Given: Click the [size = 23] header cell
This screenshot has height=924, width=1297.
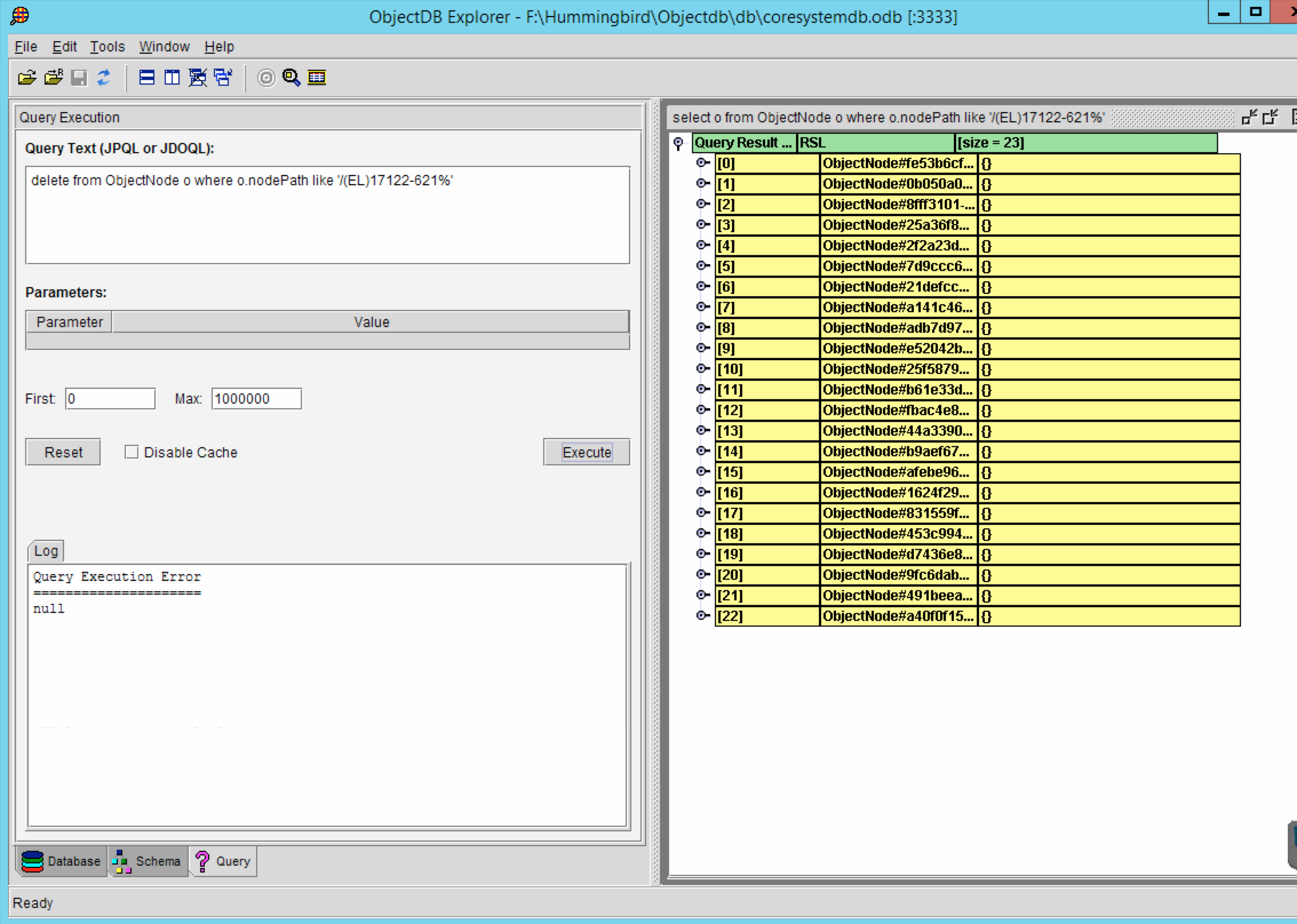Looking at the screenshot, I should [x=1086, y=143].
